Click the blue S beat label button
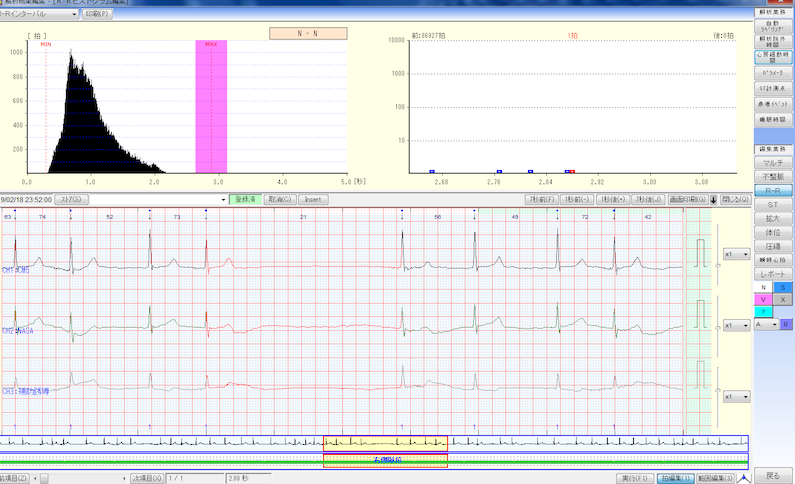The width and height of the screenshot is (795, 484). coord(783,287)
